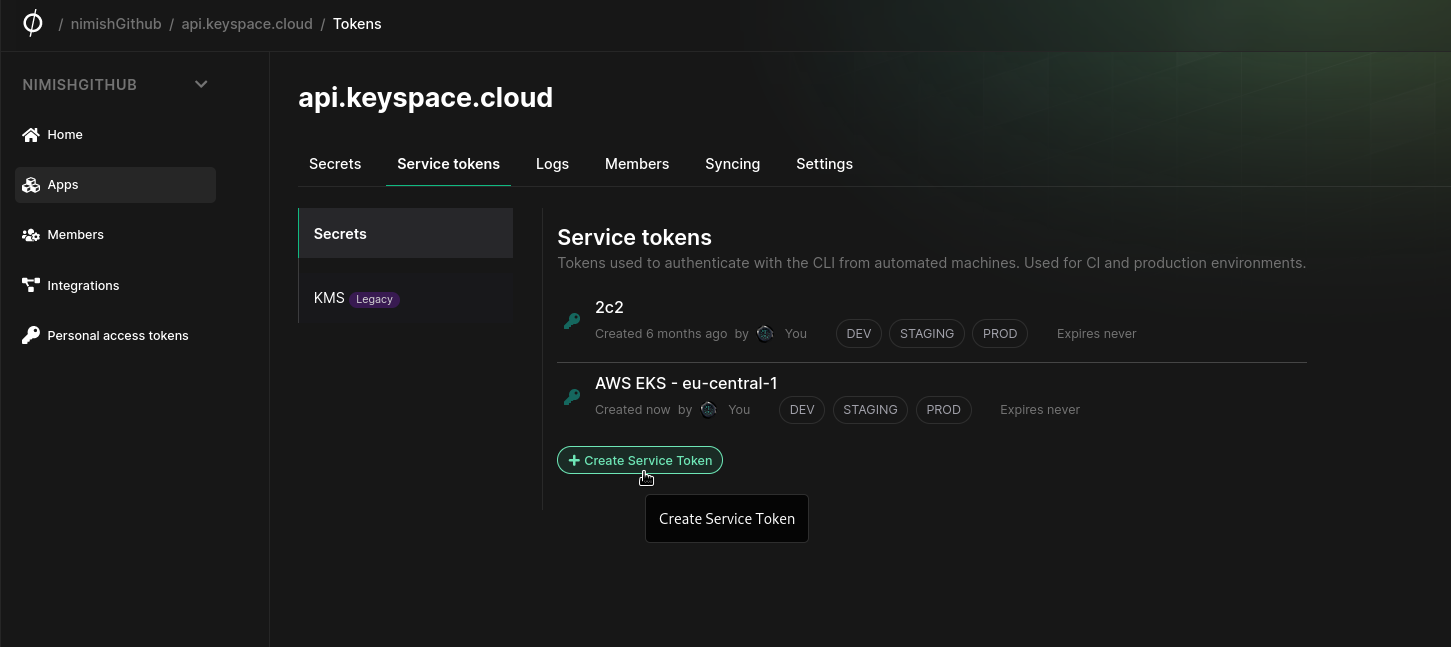This screenshot has width=1451, height=647.
Task: Click the Home icon in sidebar
Action: coord(31,135)
